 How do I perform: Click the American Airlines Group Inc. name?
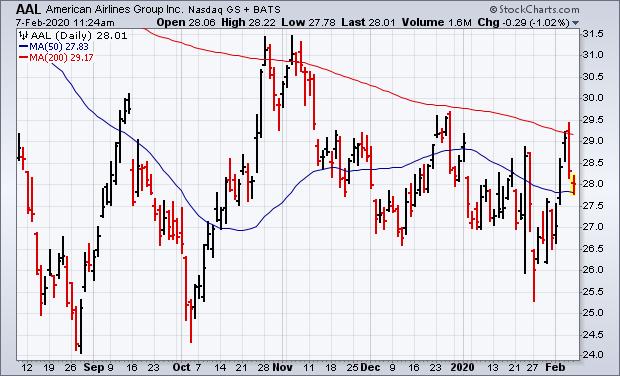[114, 9]
